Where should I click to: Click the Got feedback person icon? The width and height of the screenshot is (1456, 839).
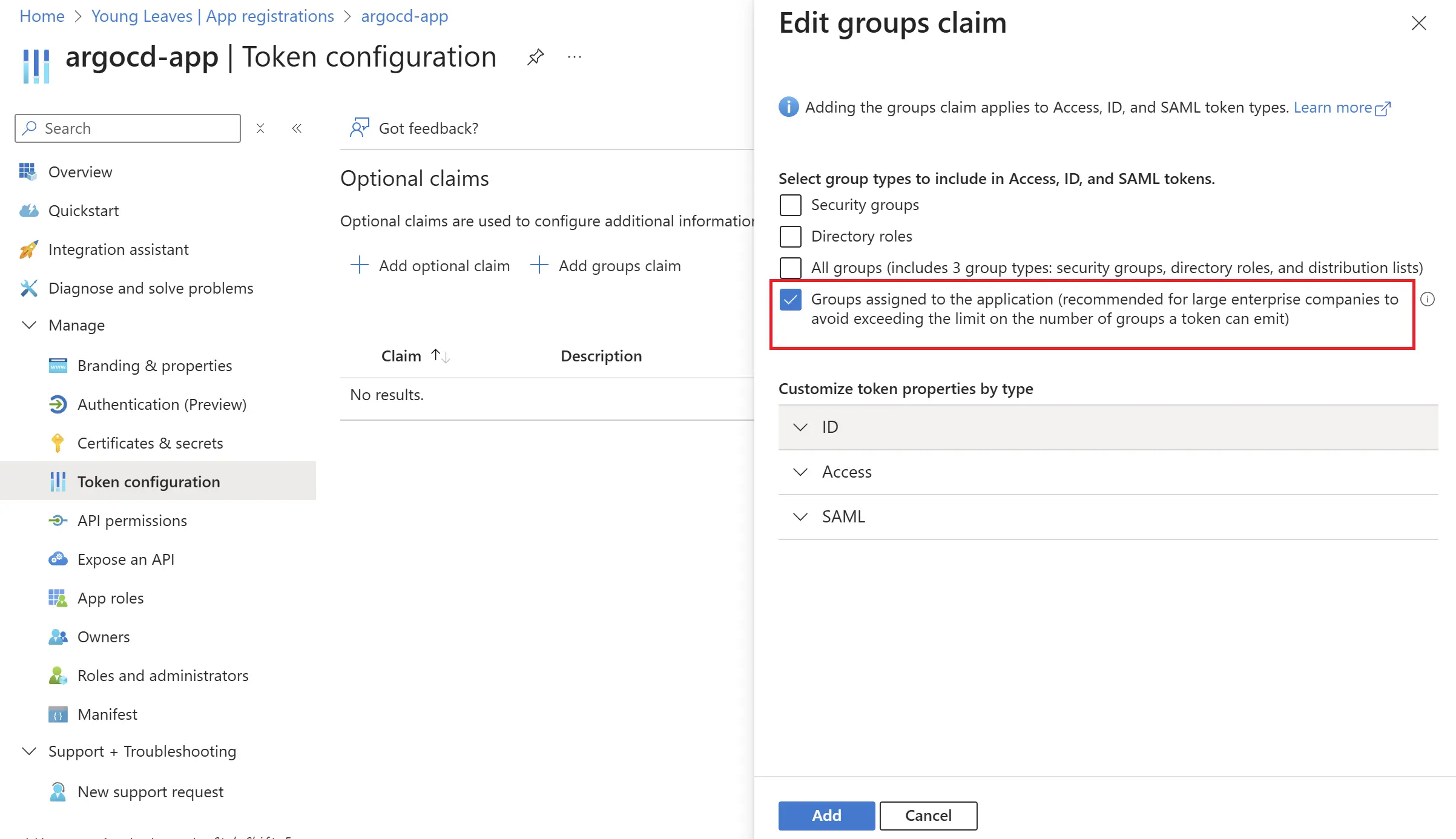click(360, 128)
